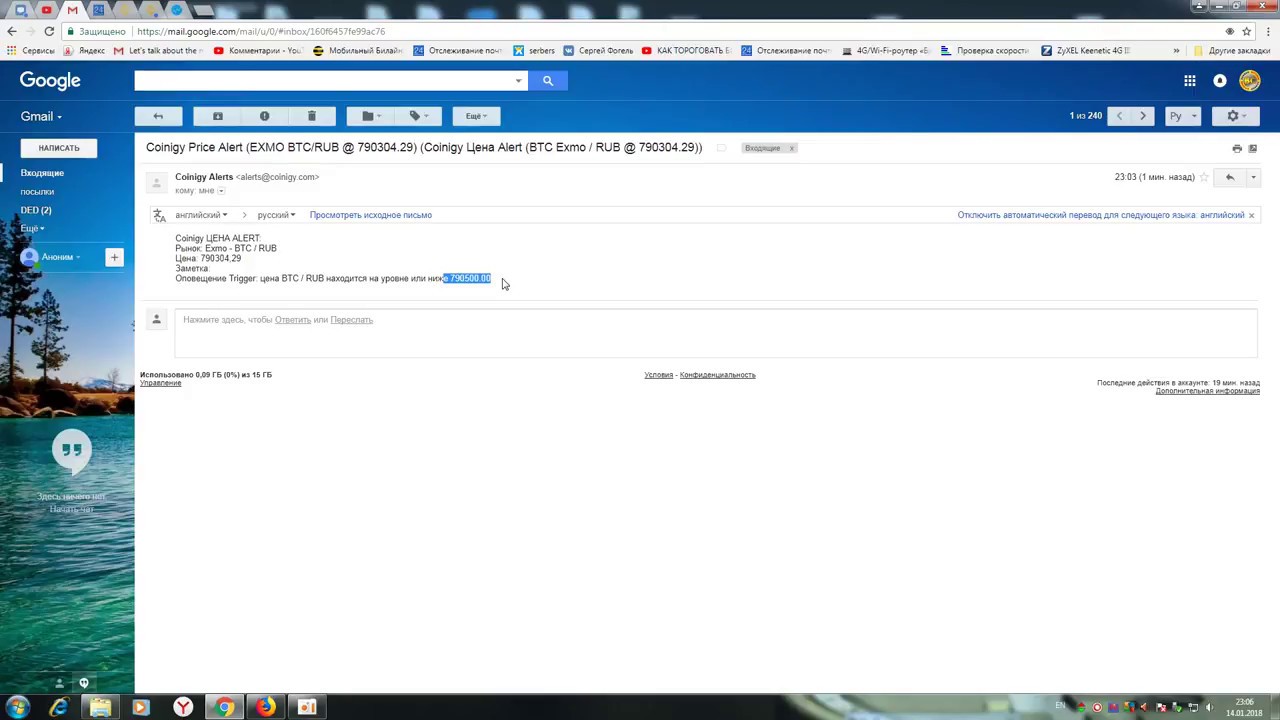Change target language русский dropdown
This screenshot has width=1280, height=720.
point(276,215)
